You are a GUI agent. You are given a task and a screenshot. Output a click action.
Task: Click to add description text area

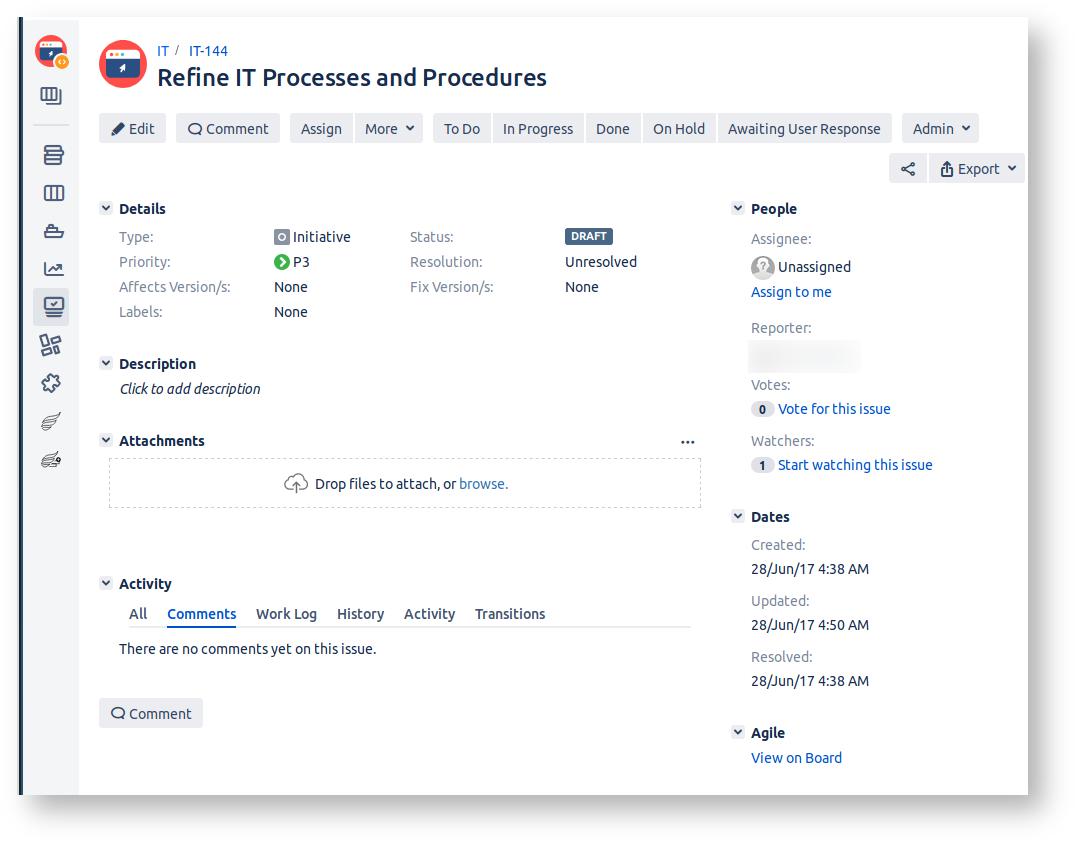190,389
